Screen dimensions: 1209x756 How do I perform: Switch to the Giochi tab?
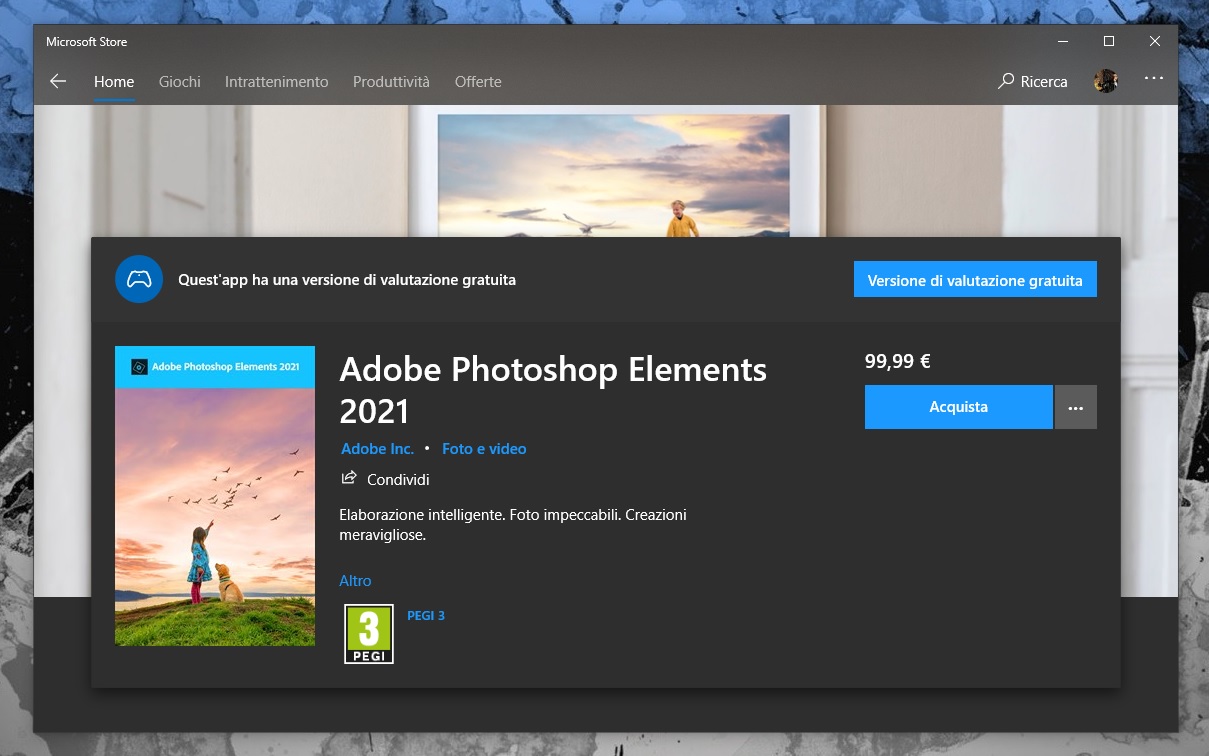pyautogui.click(x=179, y=82)
